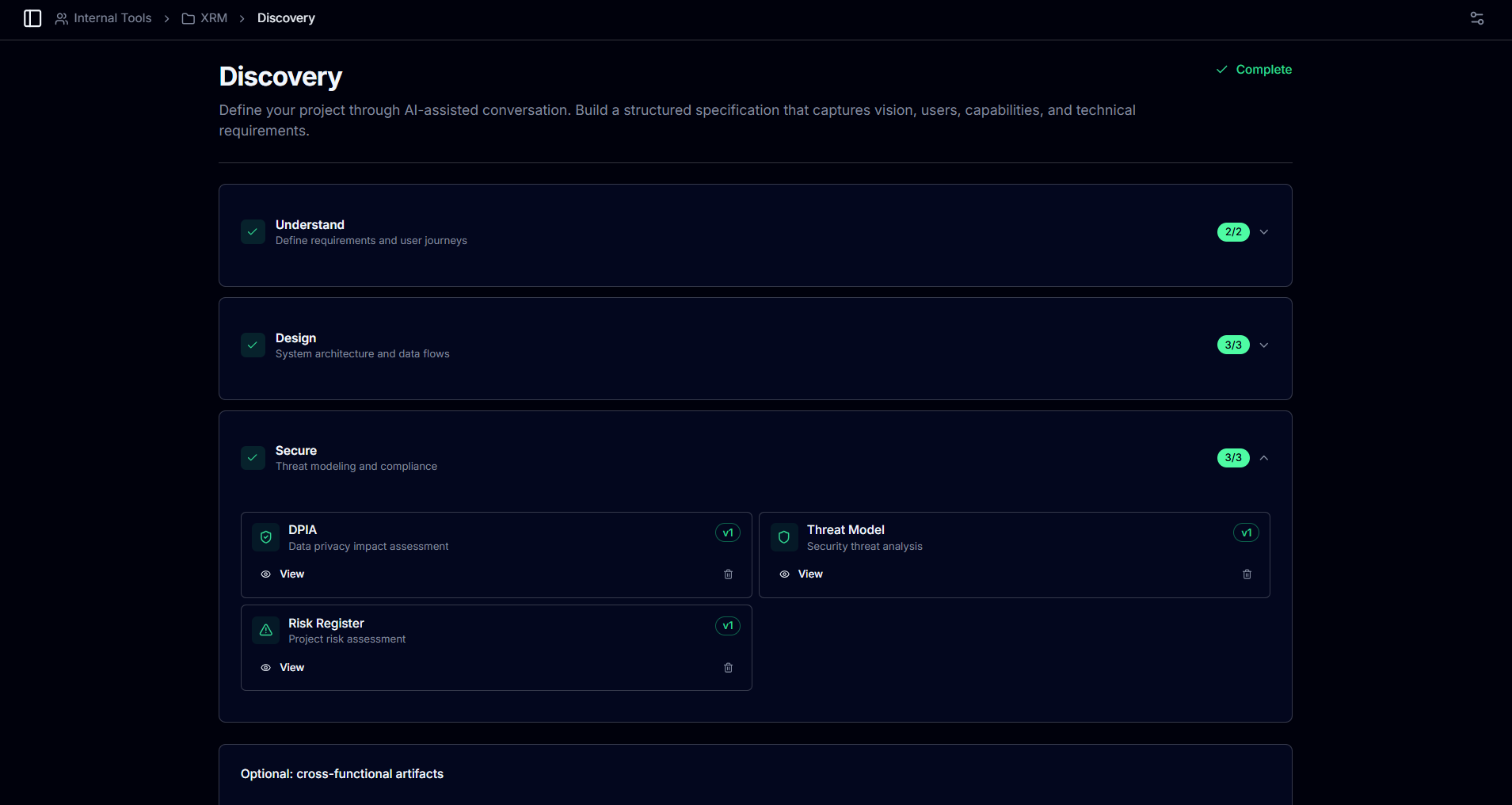Screen dimensions: 1512x805
Task: Open the settings sliders icon at top right
Action: [1477, 18]
